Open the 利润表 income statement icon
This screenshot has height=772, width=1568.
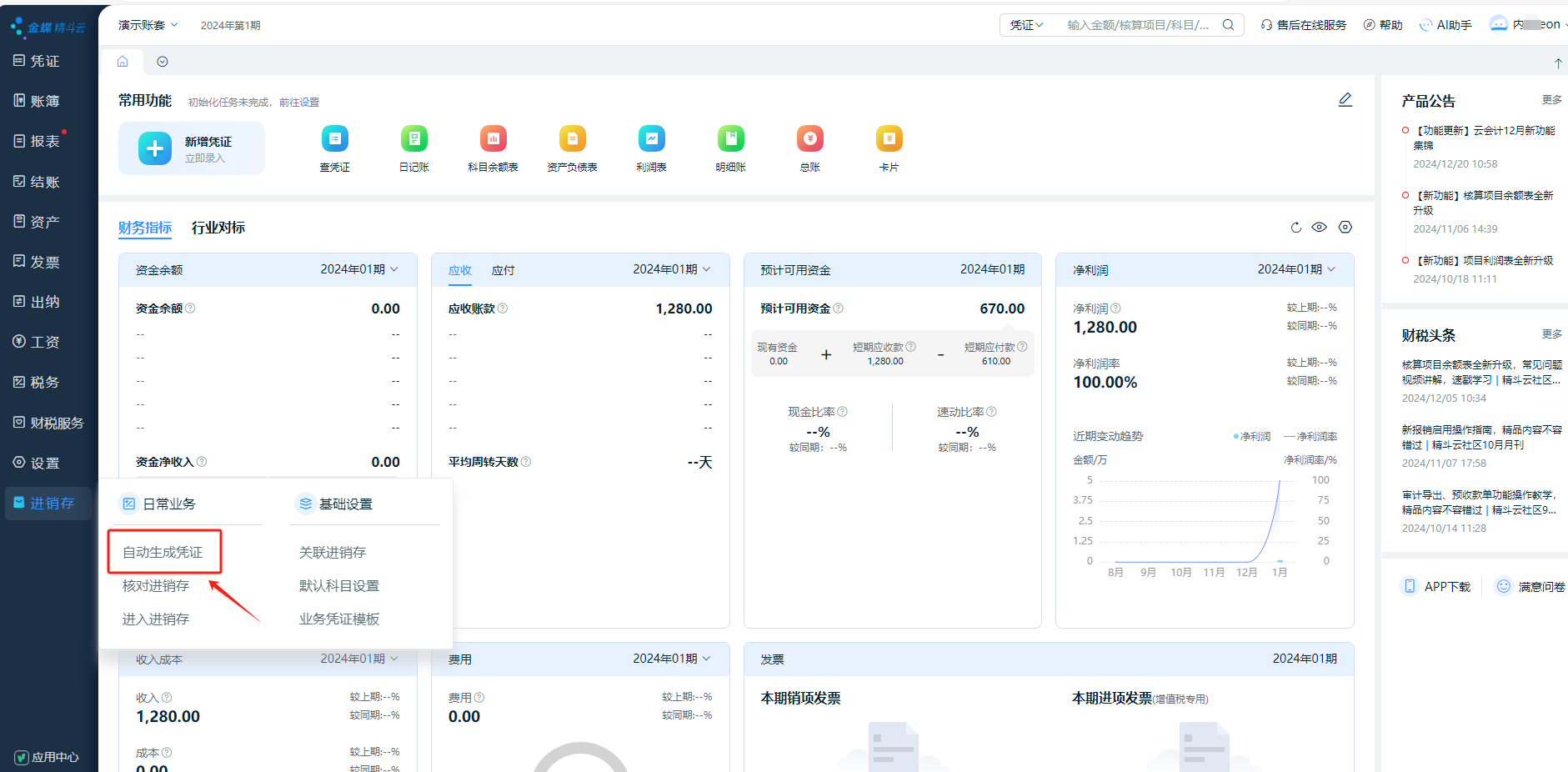point(651,138)
